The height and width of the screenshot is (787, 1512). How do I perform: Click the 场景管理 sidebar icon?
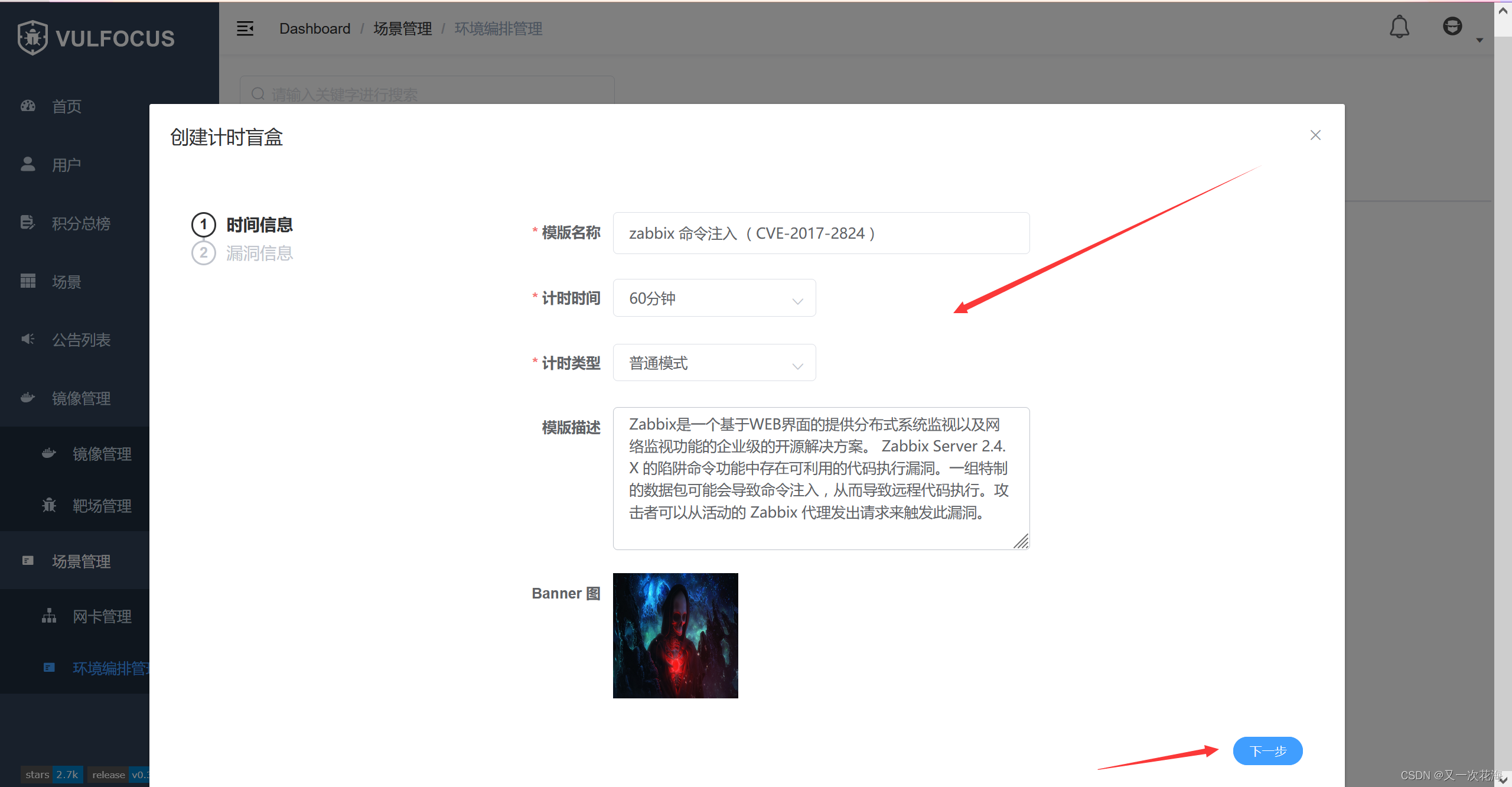pos(28,561)
